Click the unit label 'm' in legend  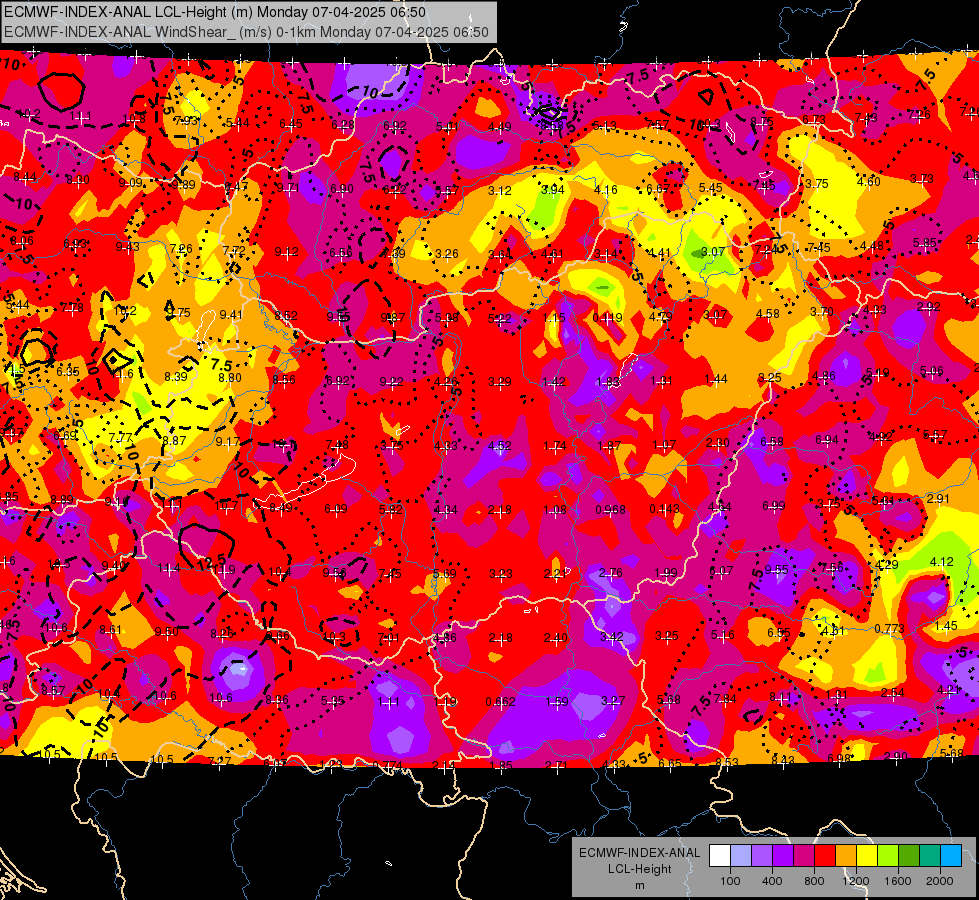pyautogui.click(x=639, y=886)
